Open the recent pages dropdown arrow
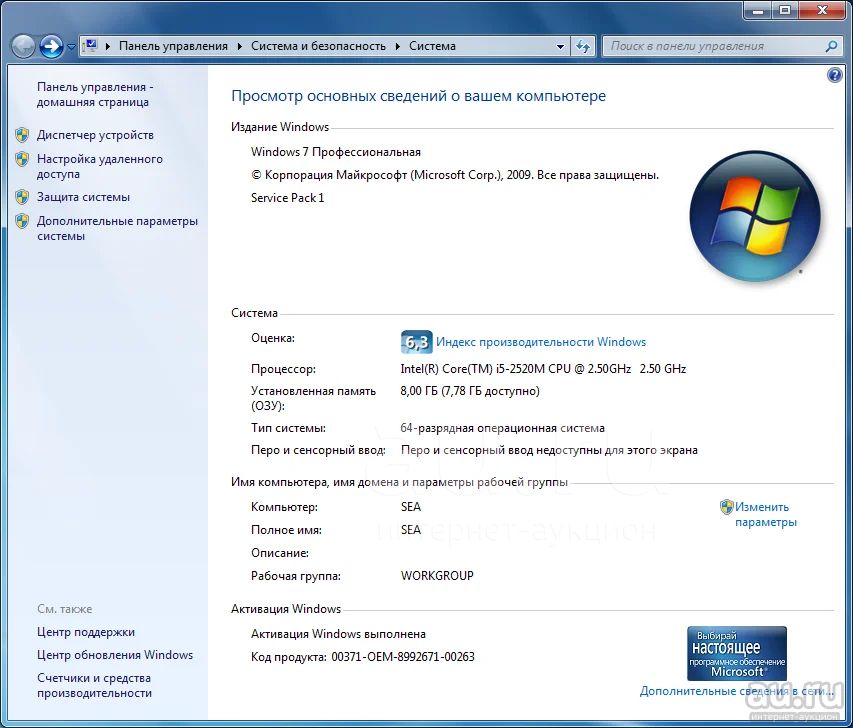853x728 pixels. point(71,47)
